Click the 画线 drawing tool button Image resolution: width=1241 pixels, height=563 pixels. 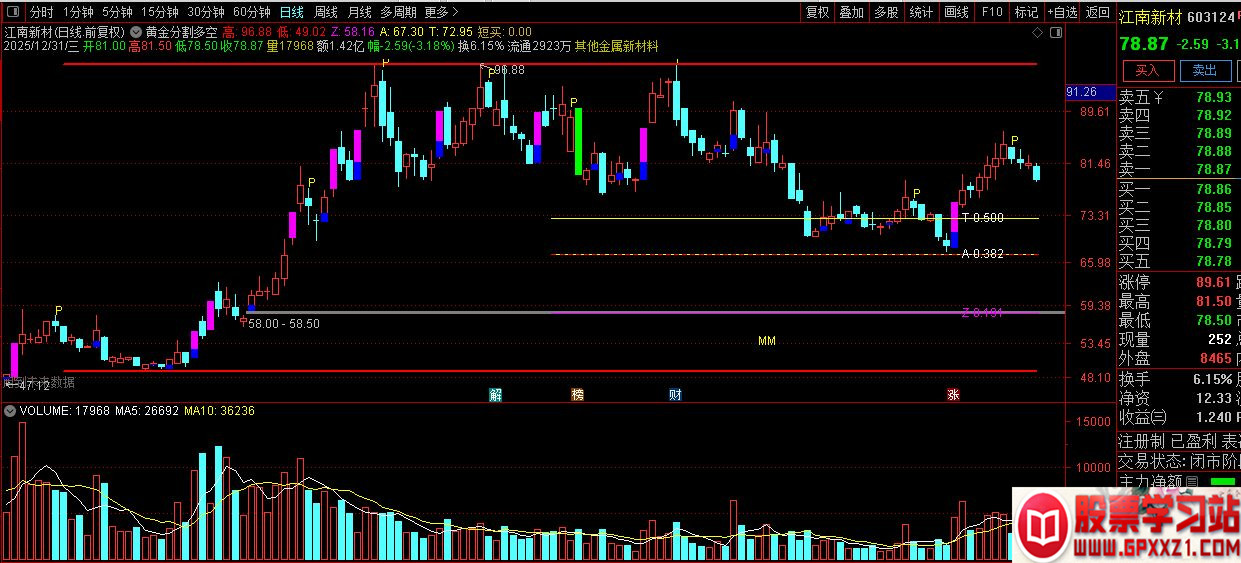point(957,12)
